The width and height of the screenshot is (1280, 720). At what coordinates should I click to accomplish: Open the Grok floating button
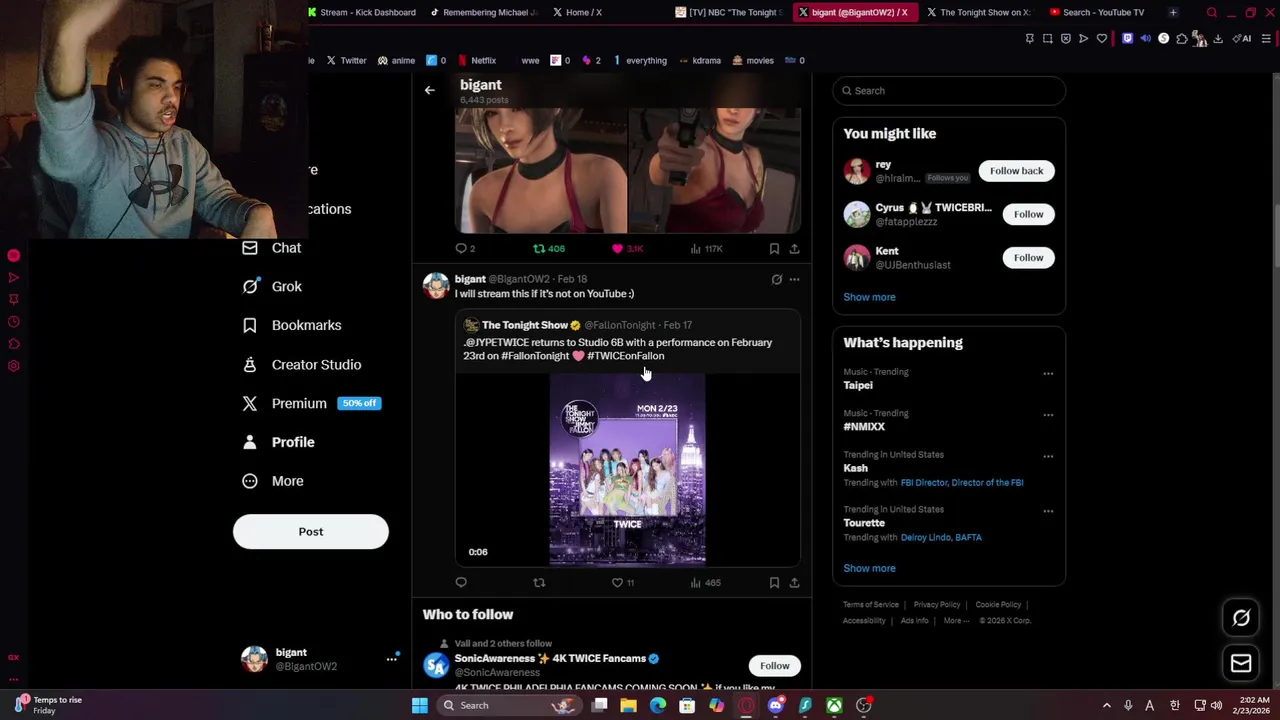pos(1241,618)
